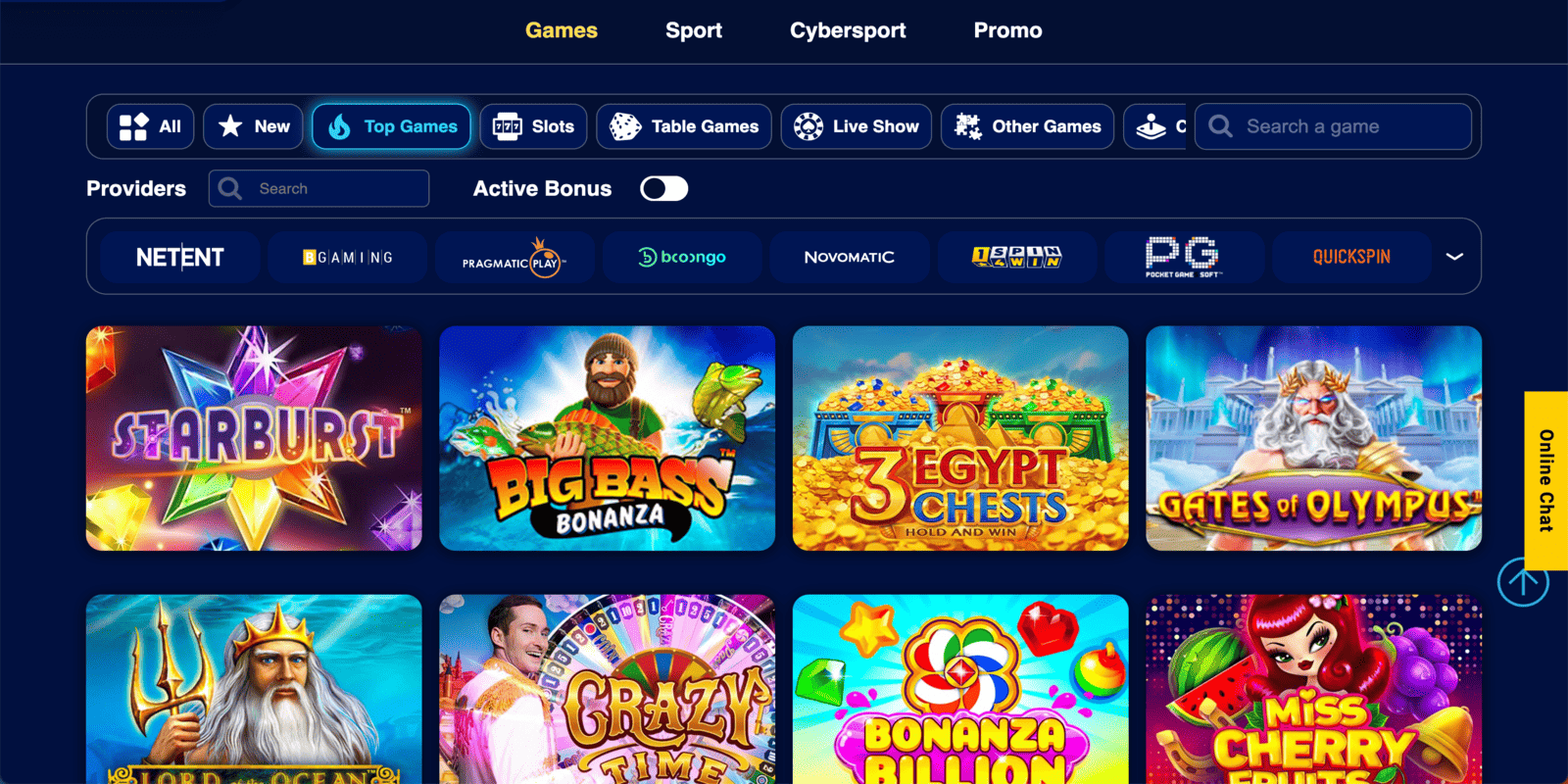Focus the Providers search box
Screen dimensions: 1568x784
tap(318, 188)
